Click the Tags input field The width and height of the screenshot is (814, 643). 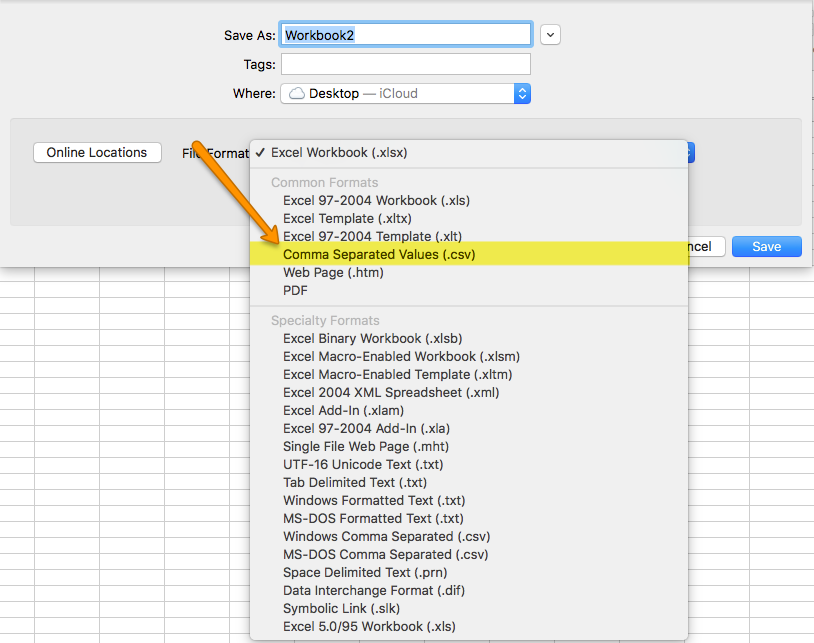click(405, 64)
